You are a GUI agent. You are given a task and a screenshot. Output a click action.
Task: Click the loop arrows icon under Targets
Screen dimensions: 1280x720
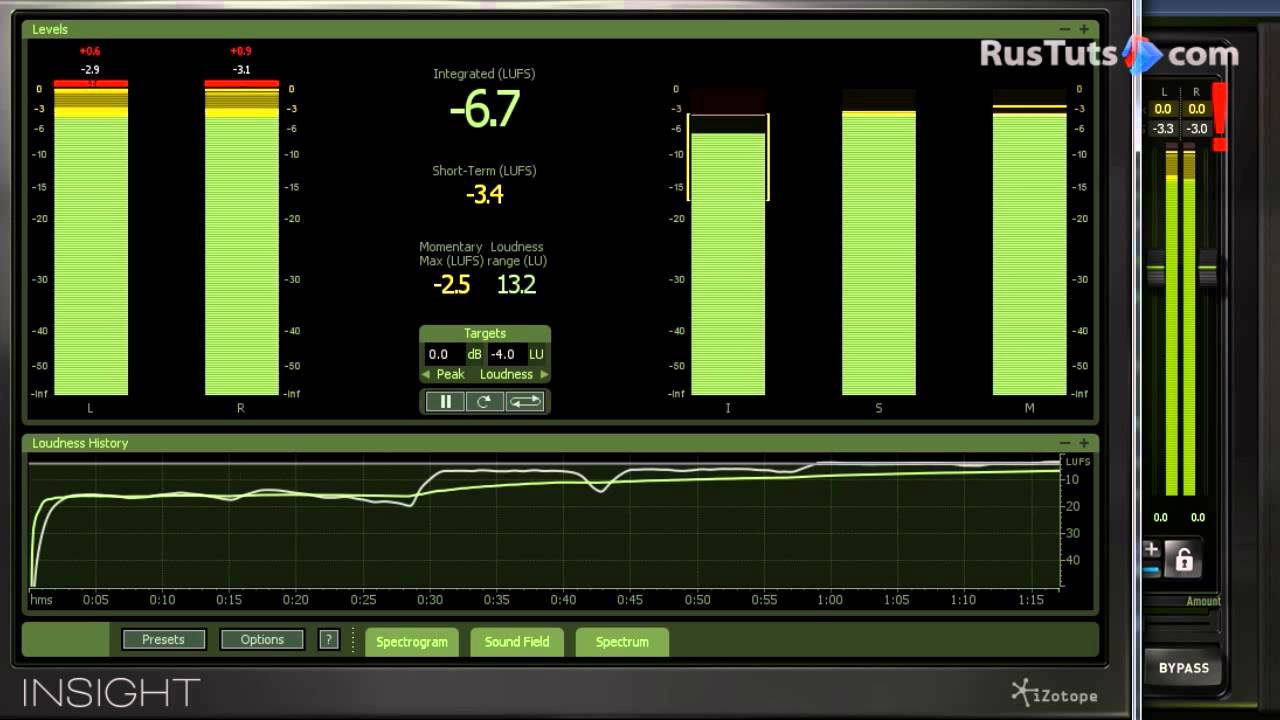pyautogui.click(x=524, y=401)
